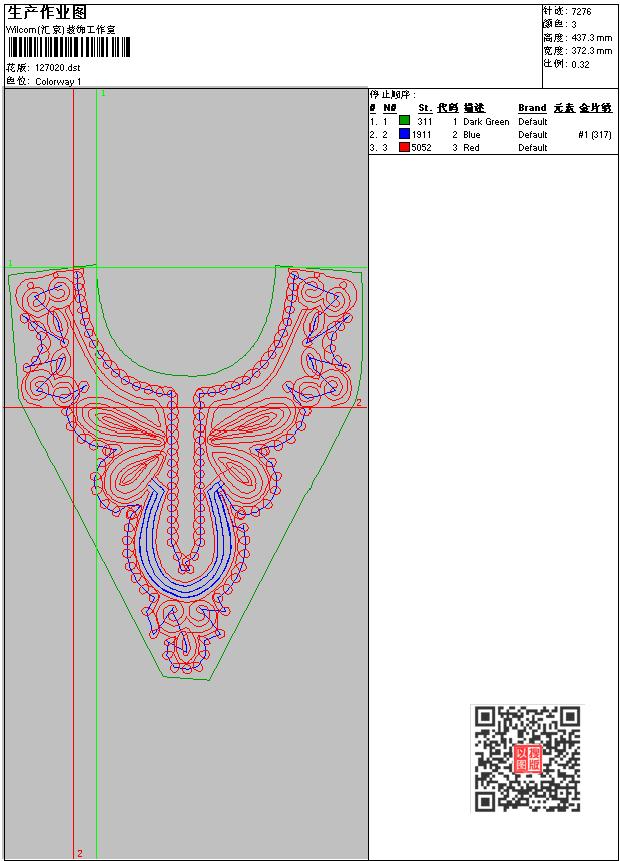Click the red logo inside the QR code
Image resolution: width=620 pixels, height=861 pixels.
coord(527,759)
